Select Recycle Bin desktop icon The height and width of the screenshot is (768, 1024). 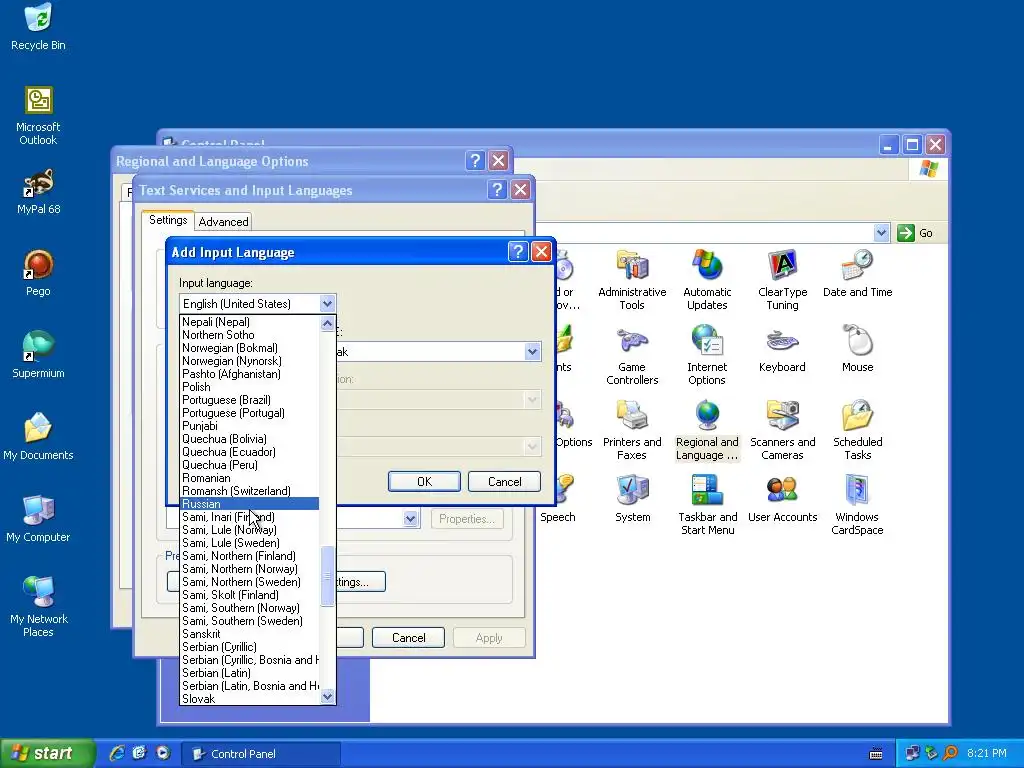point(38,26)
